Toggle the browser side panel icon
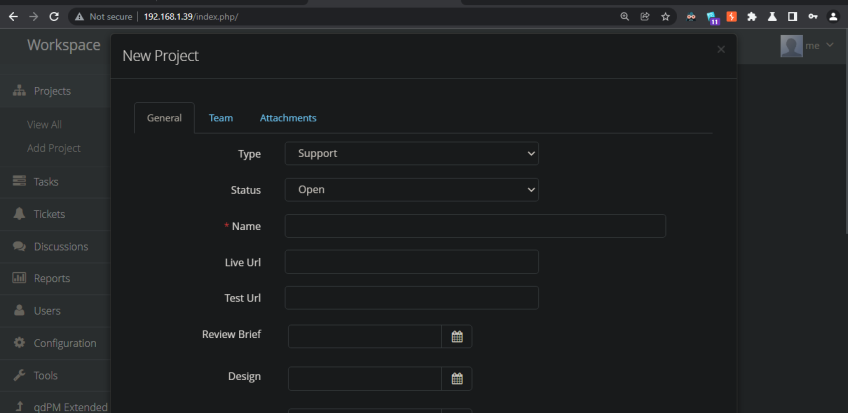The height and width of the screenshot is (413, 848). coord(792,17)
